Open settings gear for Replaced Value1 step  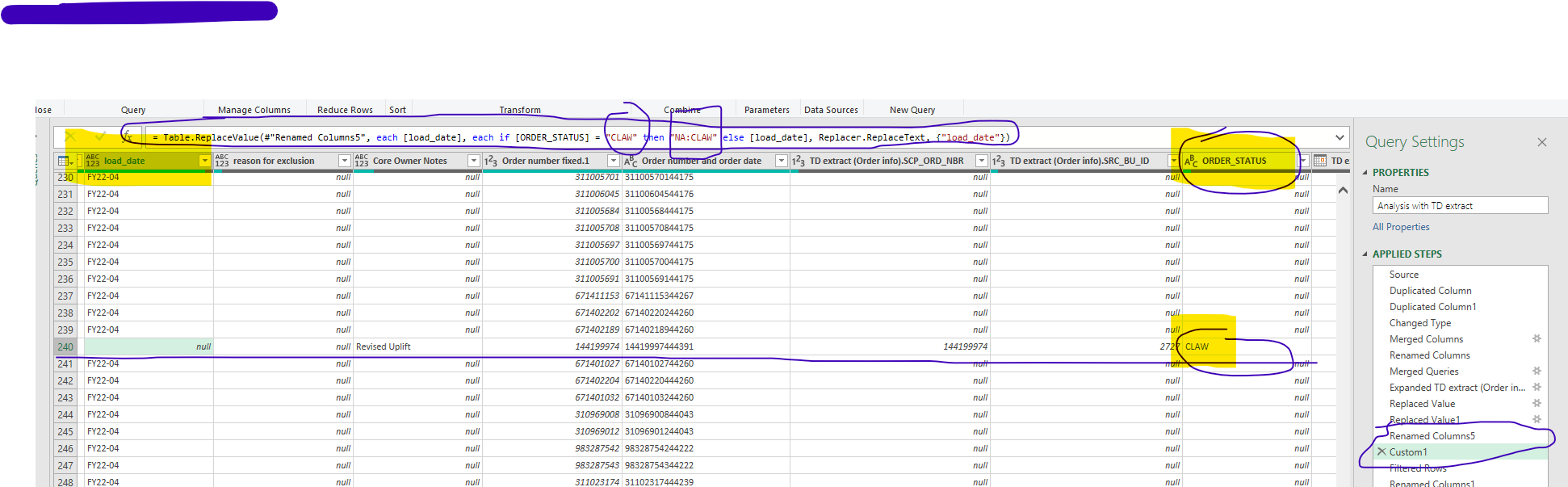(x=1537, y=419)
